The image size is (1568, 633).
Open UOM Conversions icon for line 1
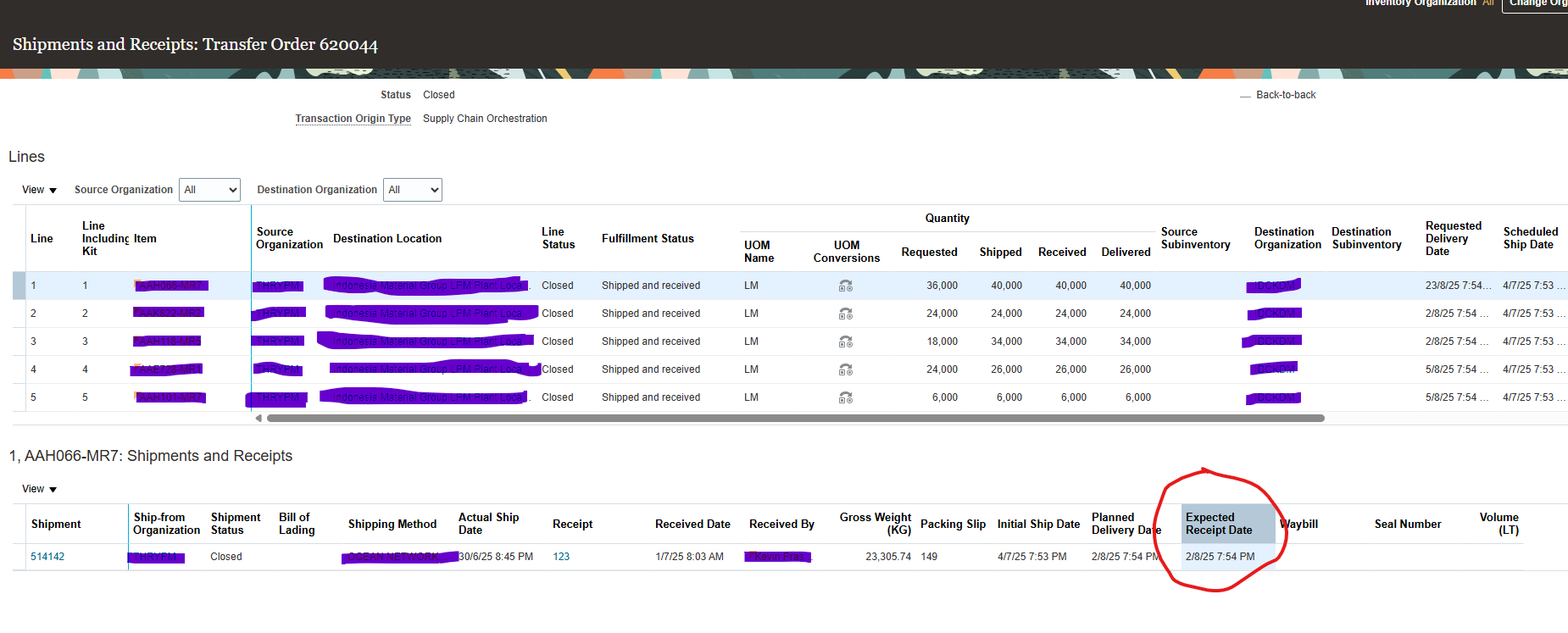coord(845,286)
